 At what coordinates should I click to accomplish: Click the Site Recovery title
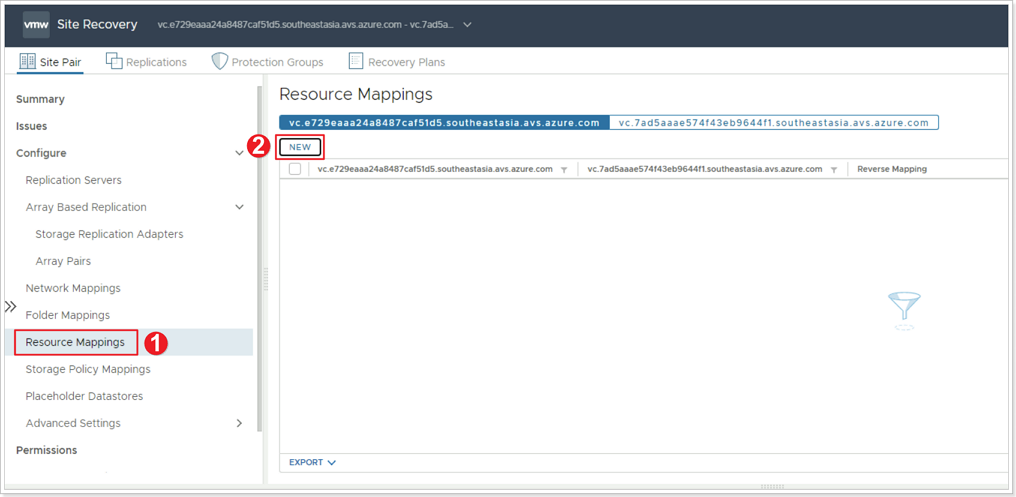pos(97,25)
